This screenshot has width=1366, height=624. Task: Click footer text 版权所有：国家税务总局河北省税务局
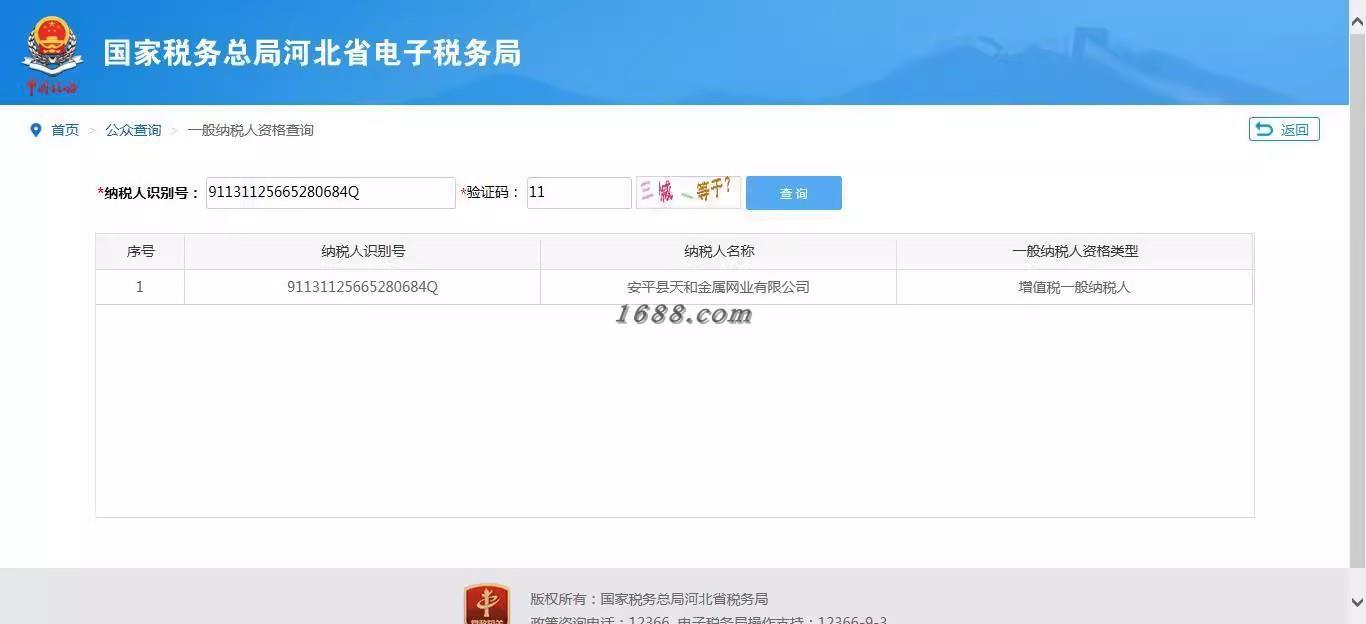tap(649, 599)
